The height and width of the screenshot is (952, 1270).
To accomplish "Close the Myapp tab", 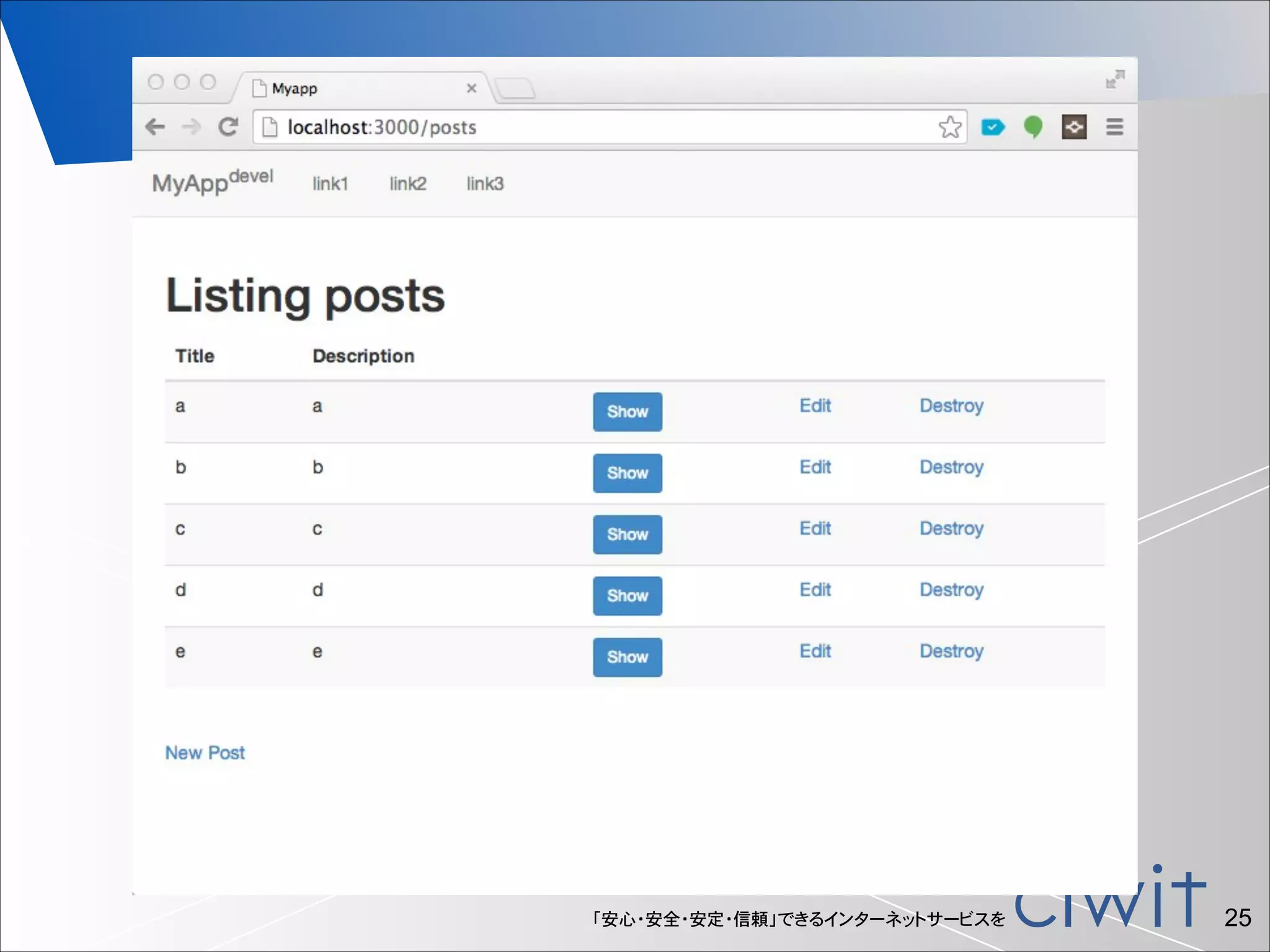I will tap(471, 89).
